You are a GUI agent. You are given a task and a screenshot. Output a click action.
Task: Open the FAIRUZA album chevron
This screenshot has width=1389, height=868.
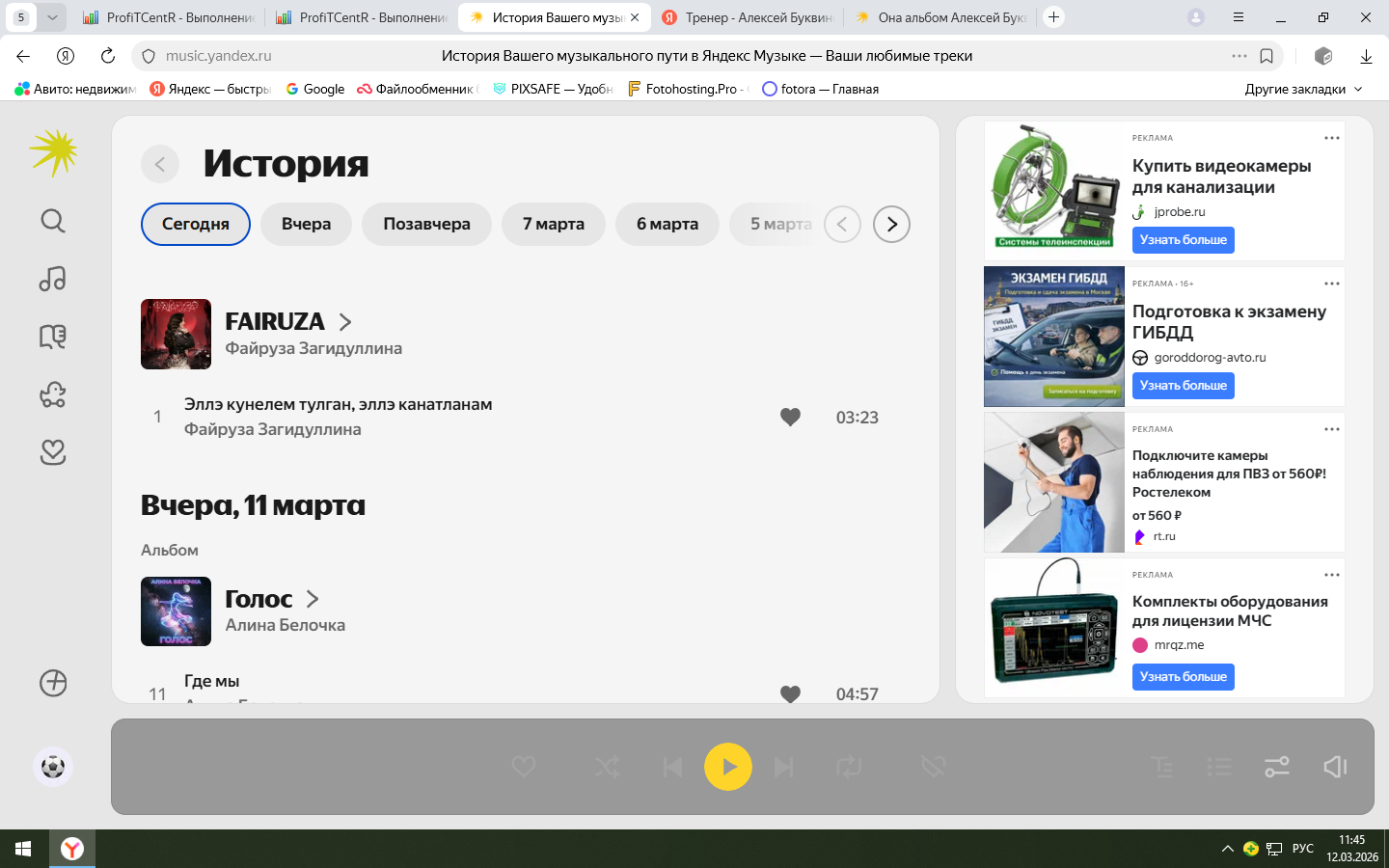point(345,322)
